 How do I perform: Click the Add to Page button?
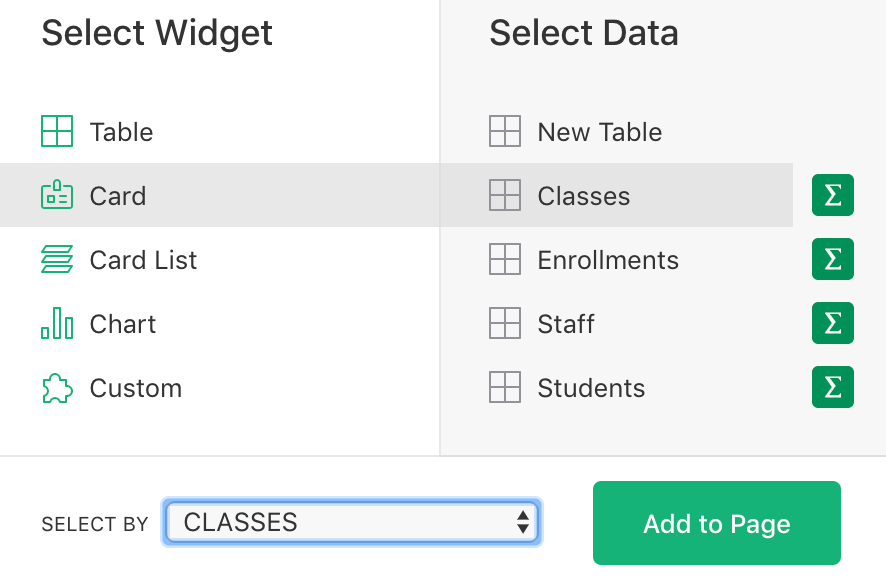click(716, 523)
